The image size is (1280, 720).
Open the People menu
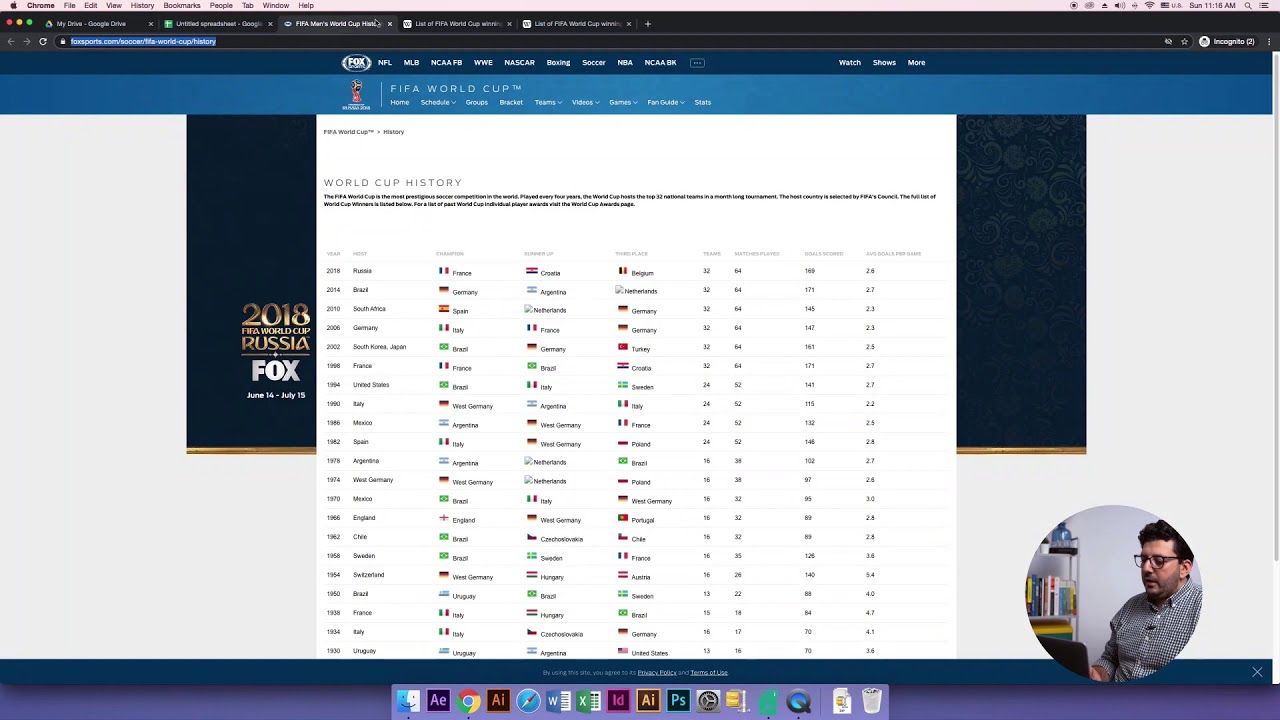221,5
